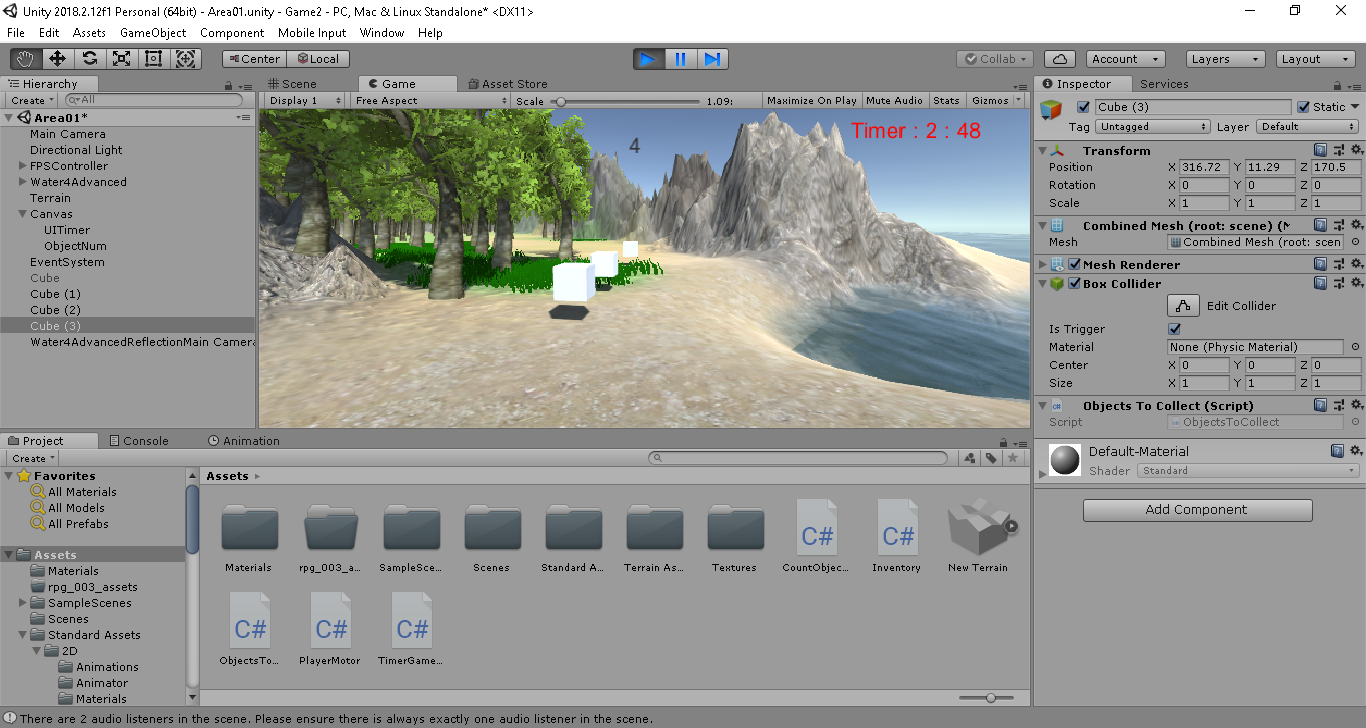Expand SampleScenes folder in Project tree
Viewport: 1366px width, 728px height.
[22, 603]
